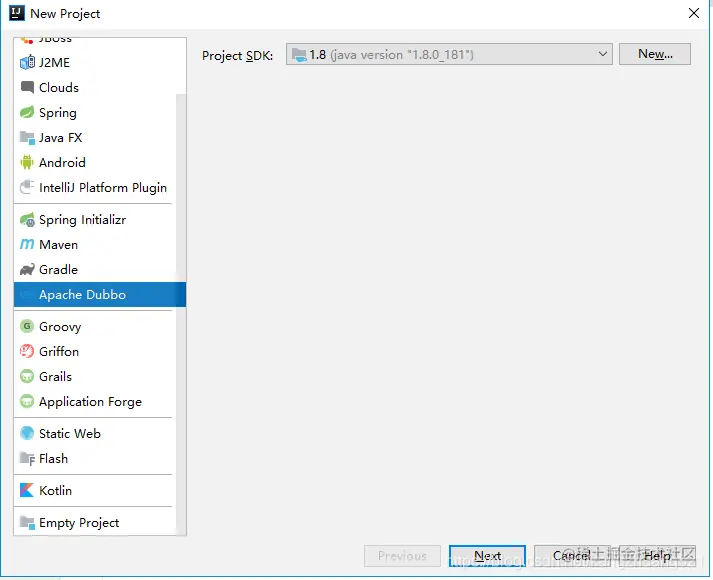This screenshot has height=580, width=713.
Task: Click the Grails green icon
Action: (27, 376)
